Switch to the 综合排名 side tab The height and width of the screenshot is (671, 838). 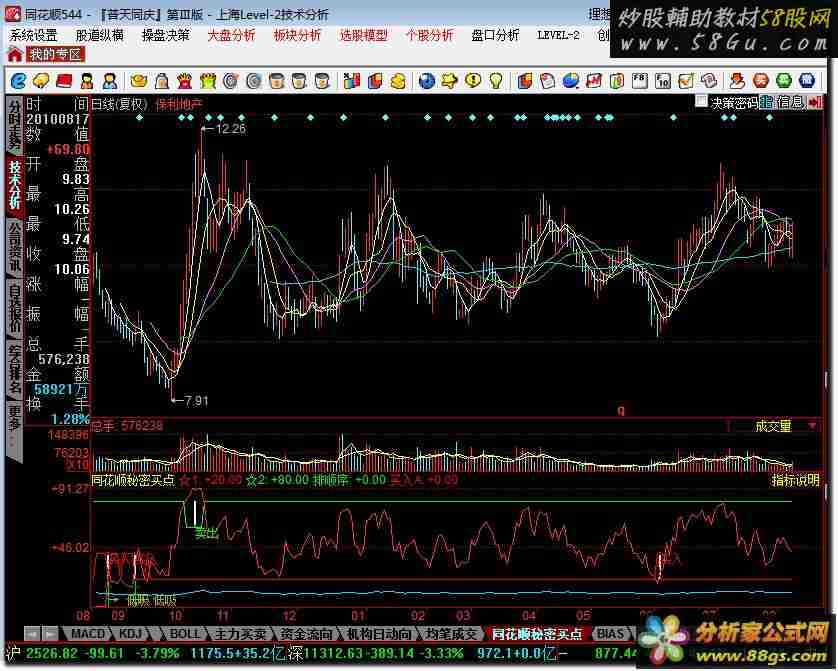(14, 369)
